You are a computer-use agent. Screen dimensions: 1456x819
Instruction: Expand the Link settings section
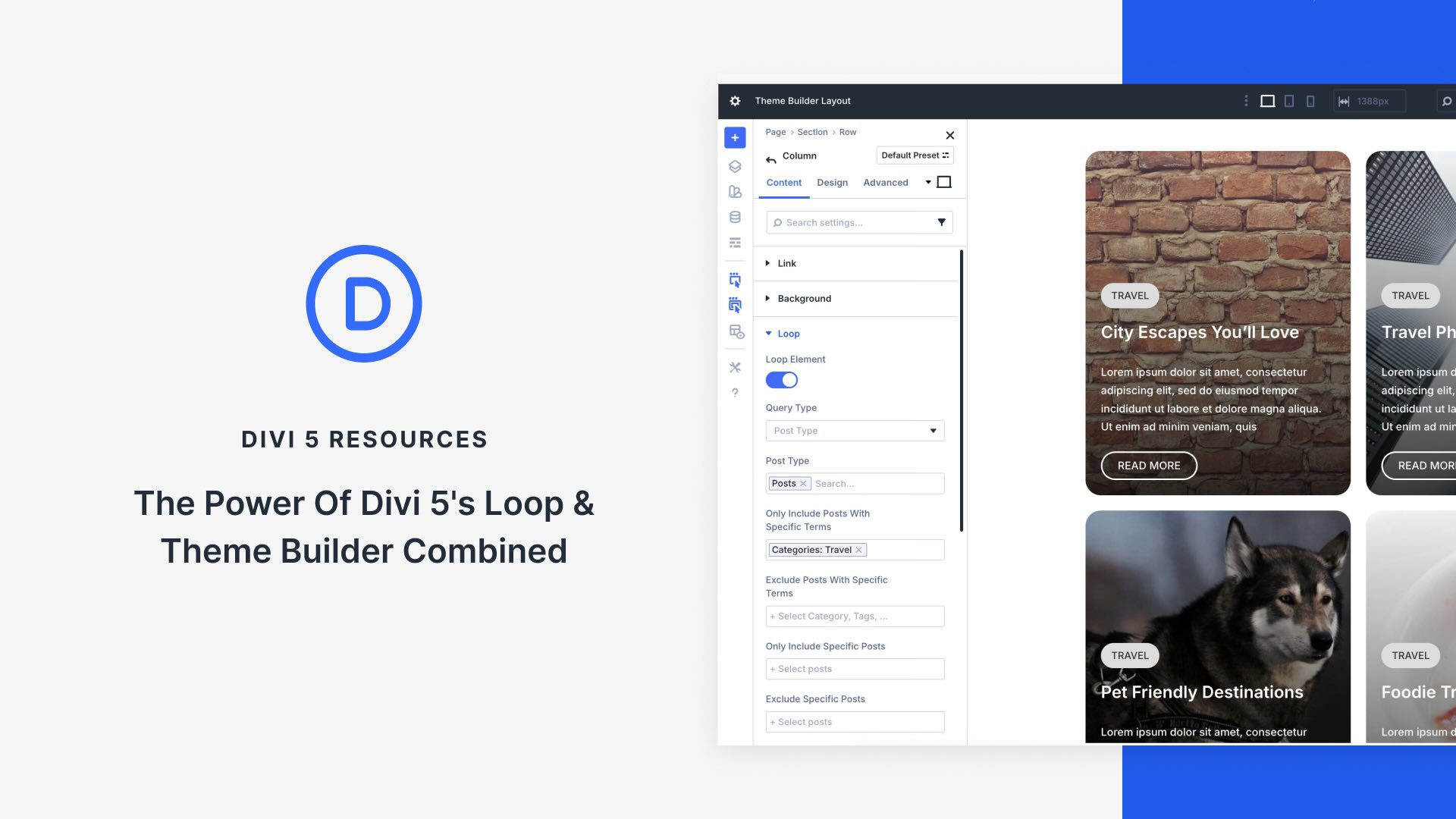(x=786, y=263)
